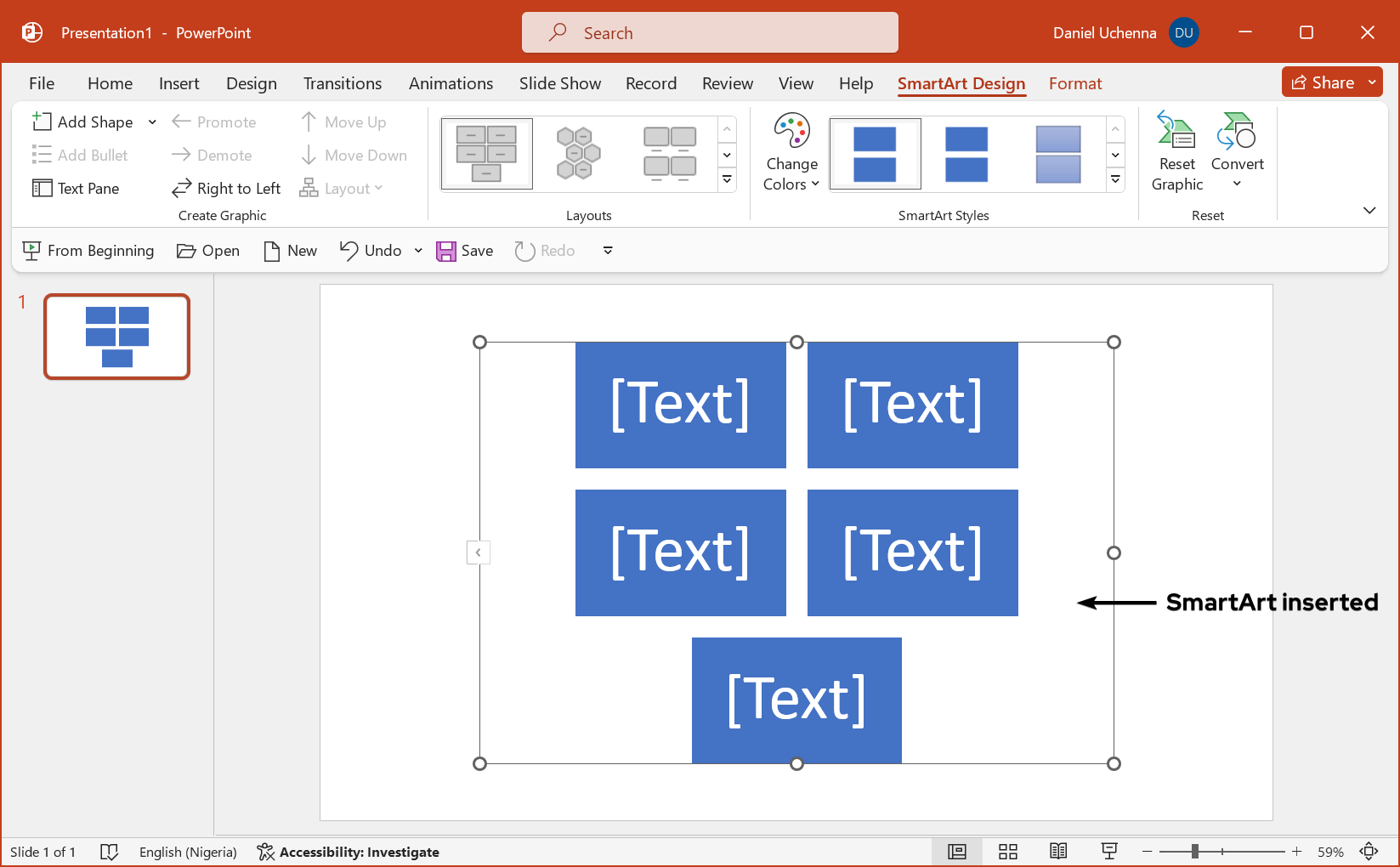This screenshot has width=1400, height=867.
Task: Click the zoom slider handle
Action: coord(1194,852)
